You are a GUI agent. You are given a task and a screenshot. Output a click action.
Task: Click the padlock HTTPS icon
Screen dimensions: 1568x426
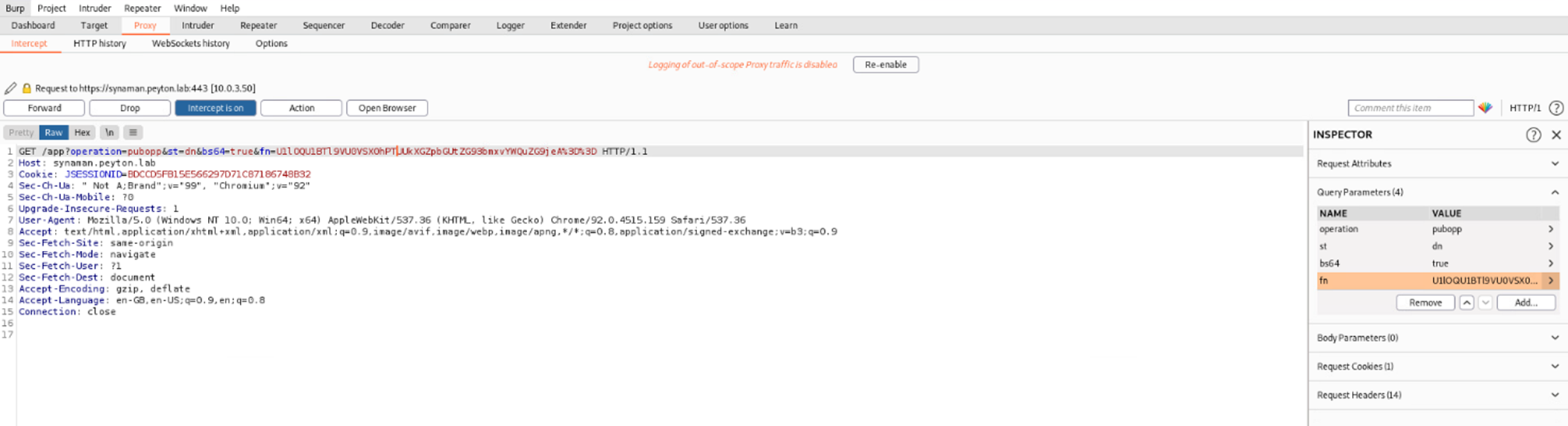pyautogui.click(x=27, y=88)
